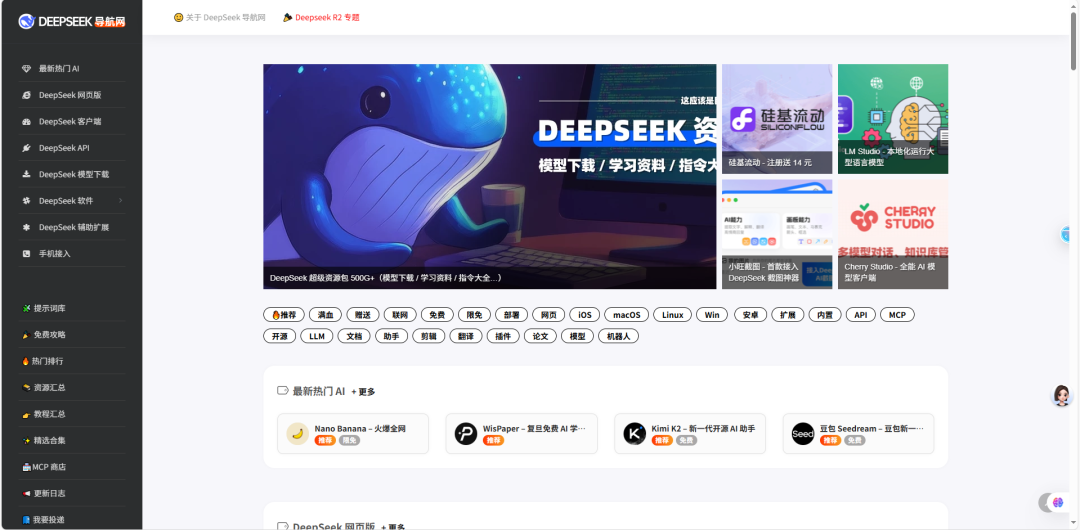Open the LM Studio thumbnail card
This screenshot has height=530, width=1080.
(893, 119)
